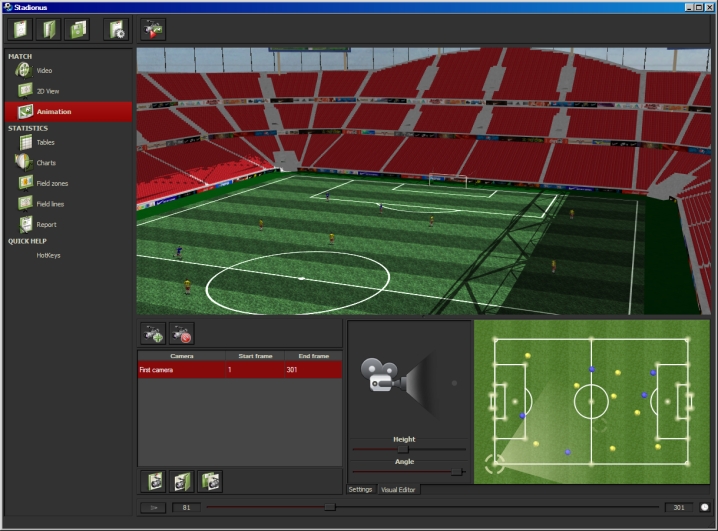Click the record animation camera toolbar icon
Image resolution: width=718 pixels, height=531 pixels.
tap(153, 29)
